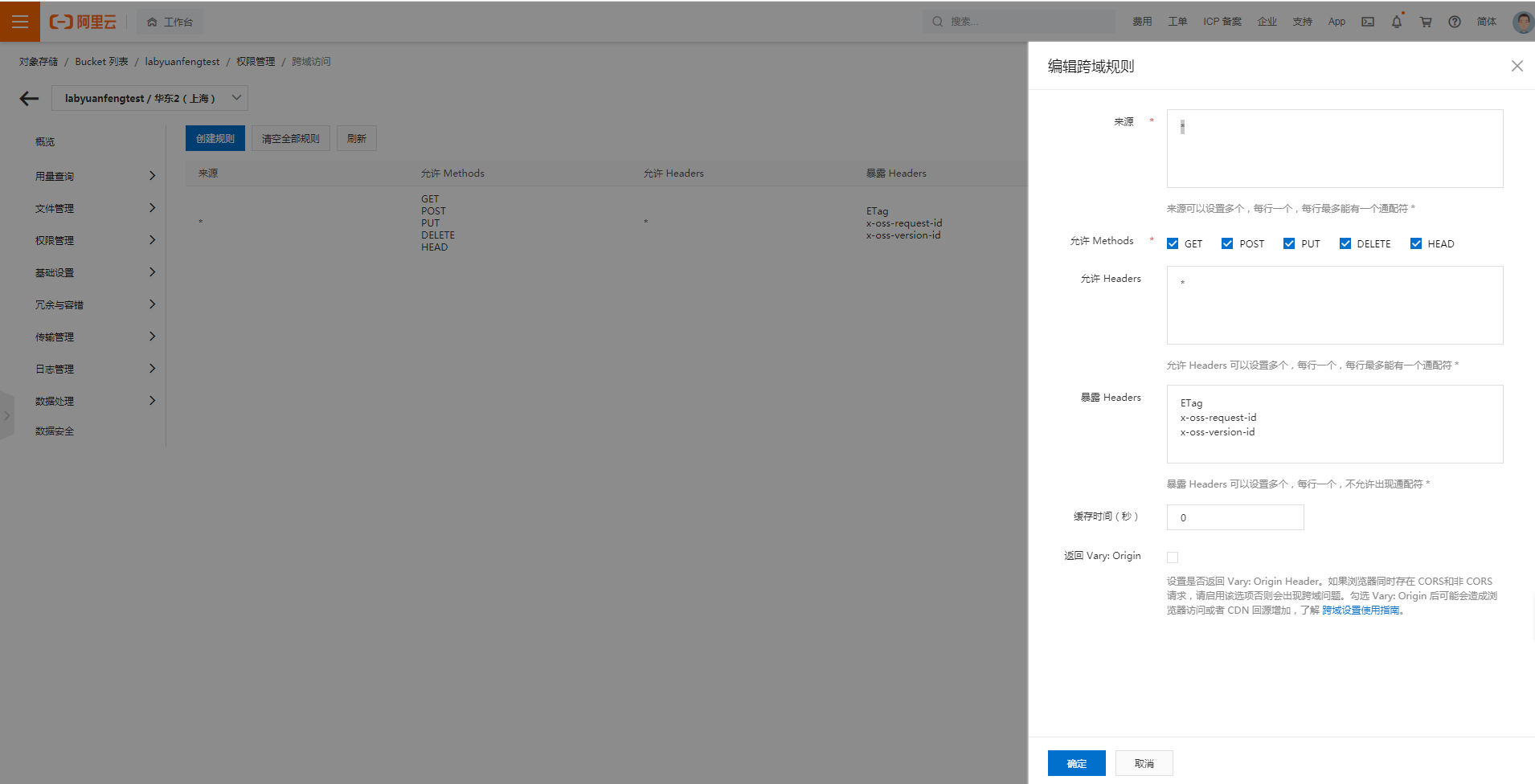Expand 冗余与容错 sidebar section

(95, 304)
